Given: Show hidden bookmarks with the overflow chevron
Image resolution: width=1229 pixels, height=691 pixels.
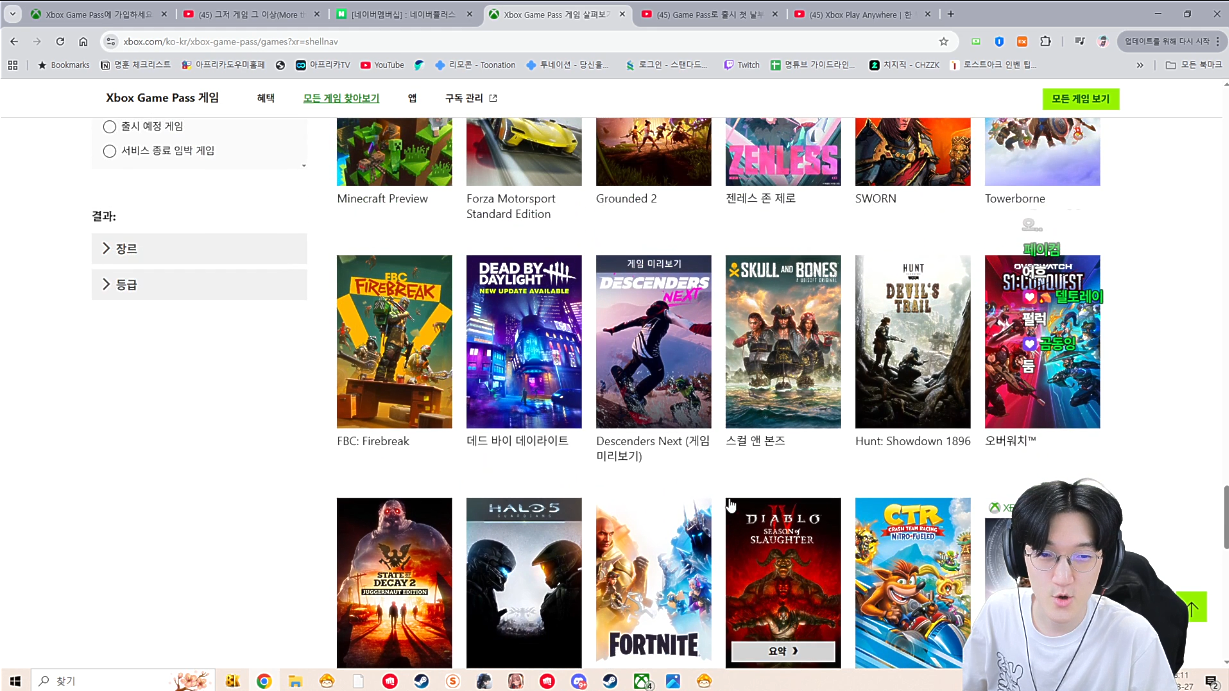Looking at the screenshot, I should point(1140,65).
